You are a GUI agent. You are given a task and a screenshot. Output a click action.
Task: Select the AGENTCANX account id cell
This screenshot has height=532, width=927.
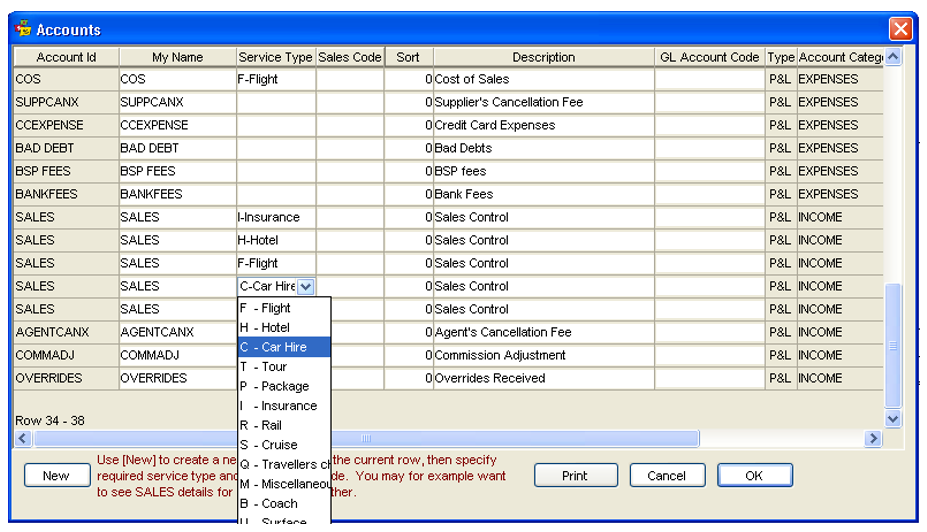pyautogui.click(x=66, y=332)
